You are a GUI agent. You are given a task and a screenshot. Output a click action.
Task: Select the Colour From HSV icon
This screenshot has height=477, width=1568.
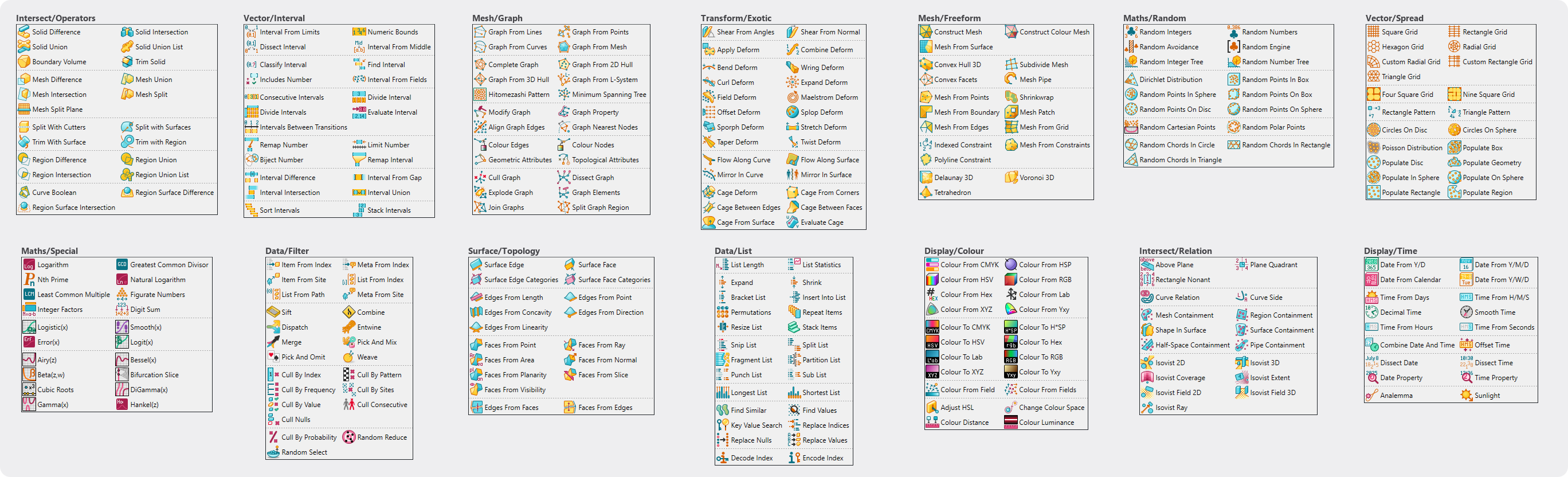(x=932, y=280)
